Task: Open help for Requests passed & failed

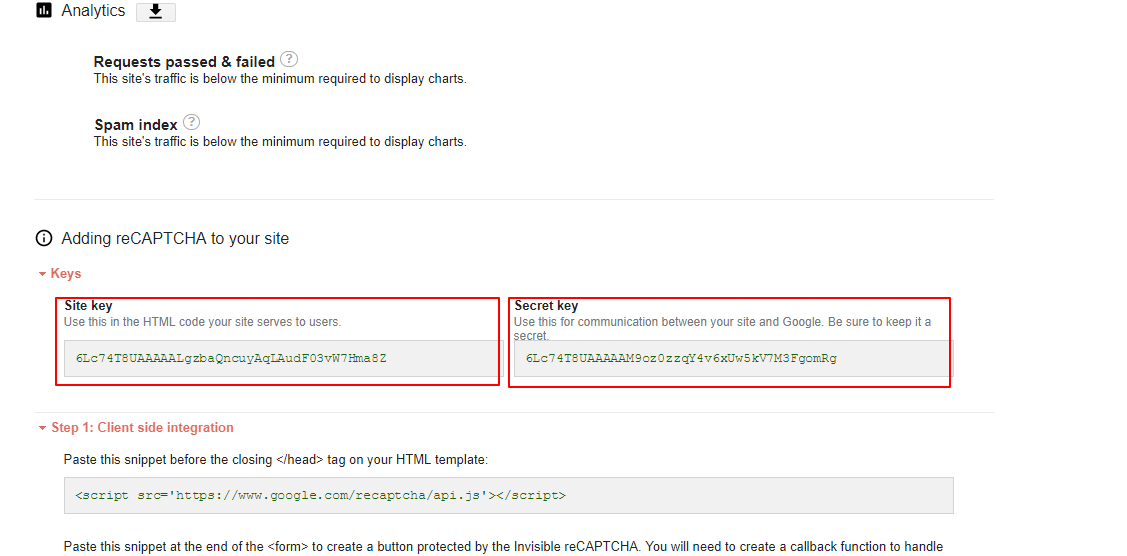Action: 289,59
